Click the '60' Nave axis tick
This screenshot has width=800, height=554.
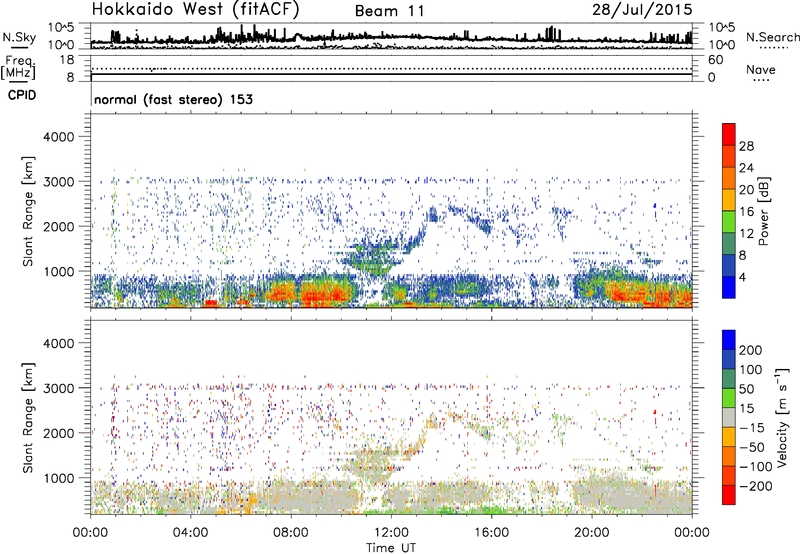coord(715,60)
